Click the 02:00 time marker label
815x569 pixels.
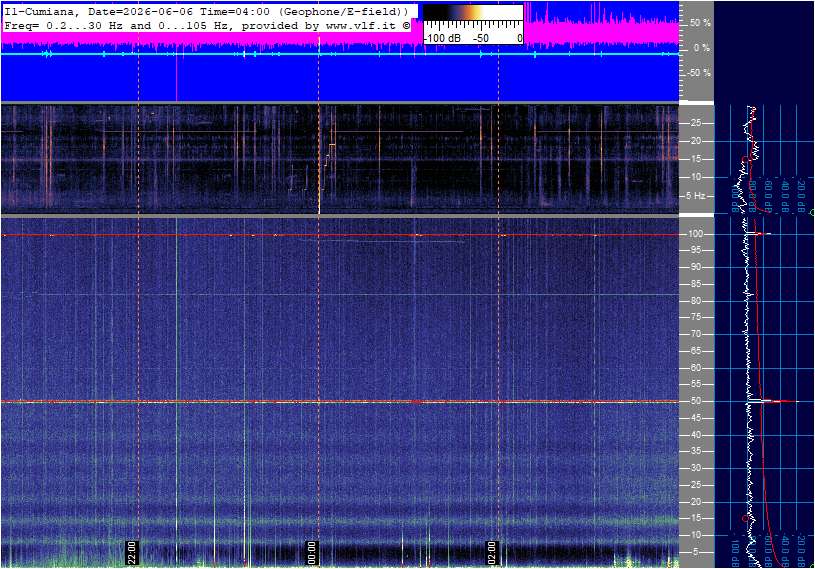492,553
